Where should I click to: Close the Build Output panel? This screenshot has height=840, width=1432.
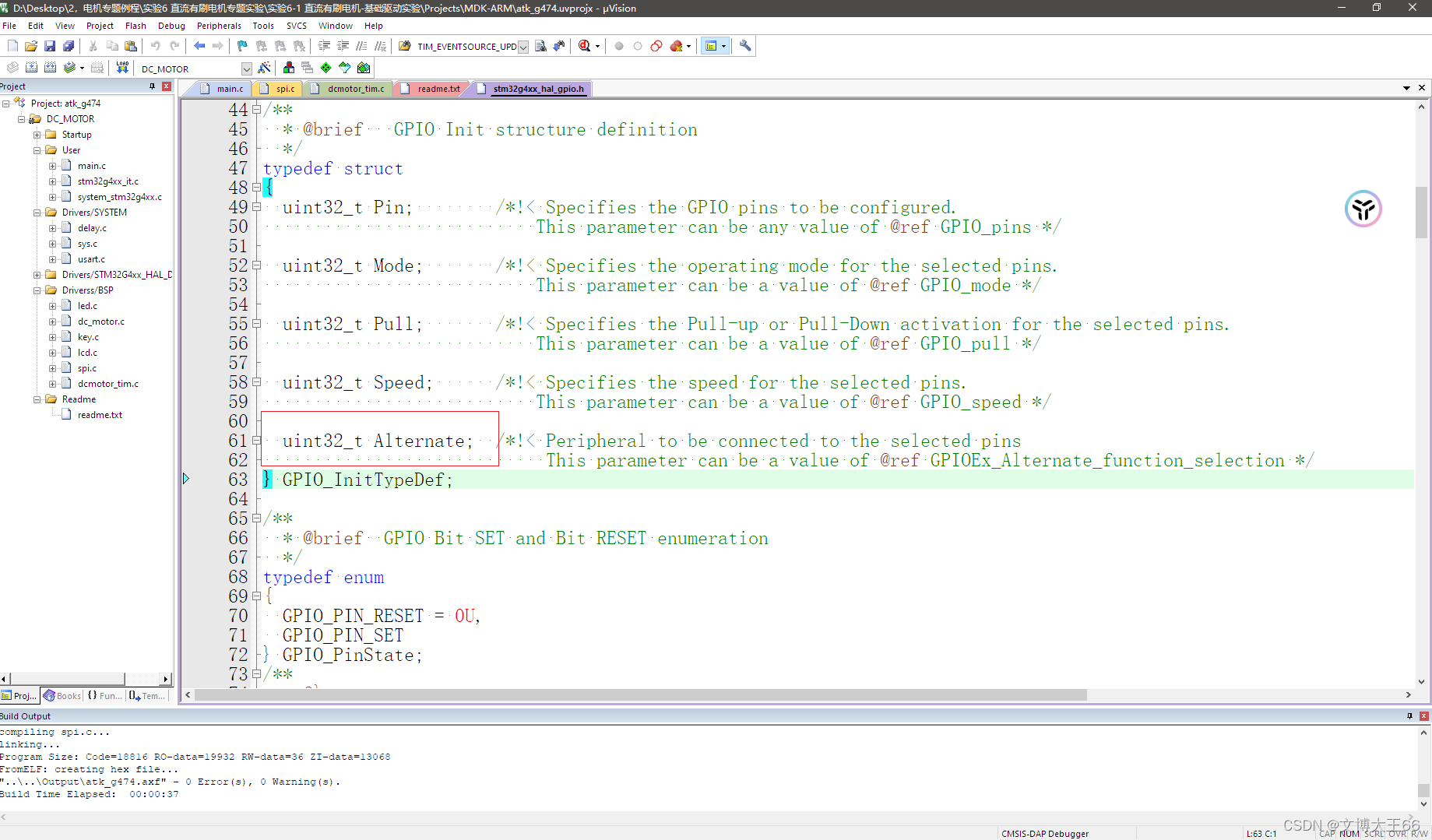pyautogui.click(x=1423, y=715)
